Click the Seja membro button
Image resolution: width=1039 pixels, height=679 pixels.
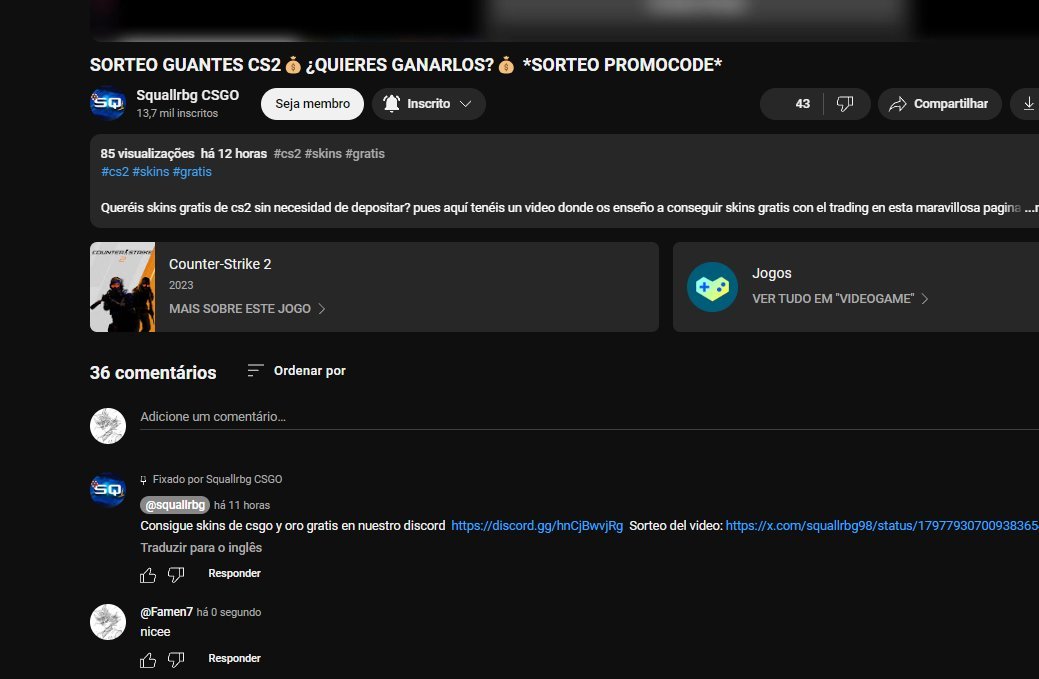(x=312, y=104)
